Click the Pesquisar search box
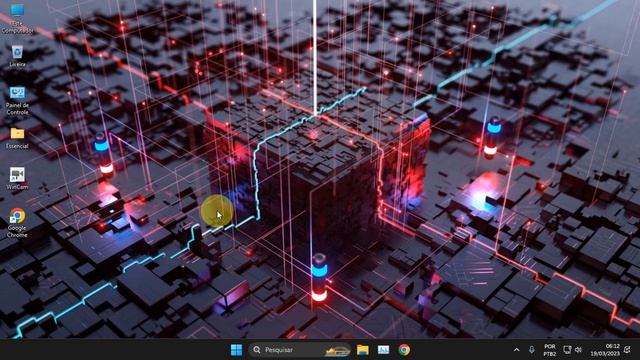Viewport: 640px width, 360px height. coord(300,350)
